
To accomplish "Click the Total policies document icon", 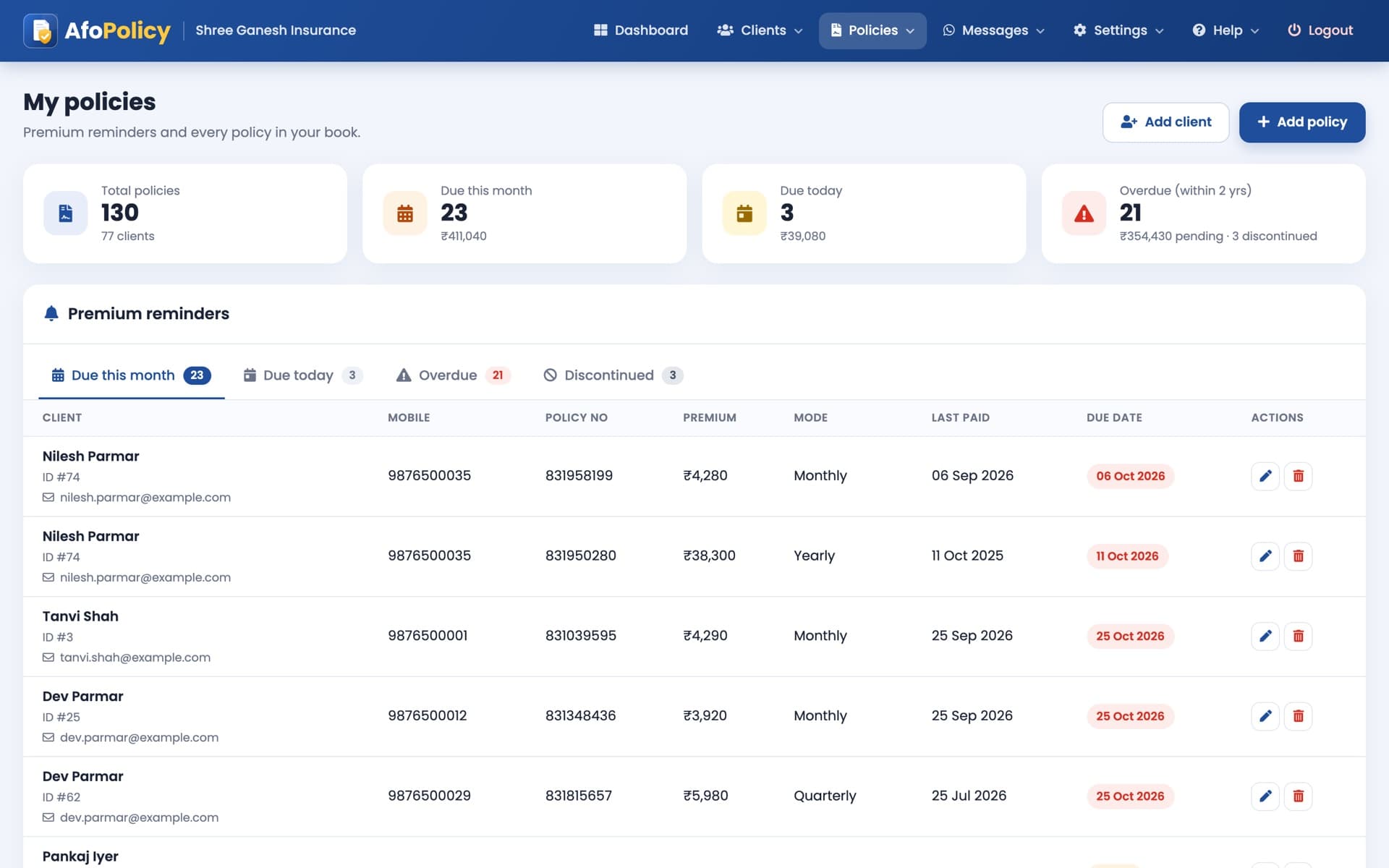I will tap(66, 213).
